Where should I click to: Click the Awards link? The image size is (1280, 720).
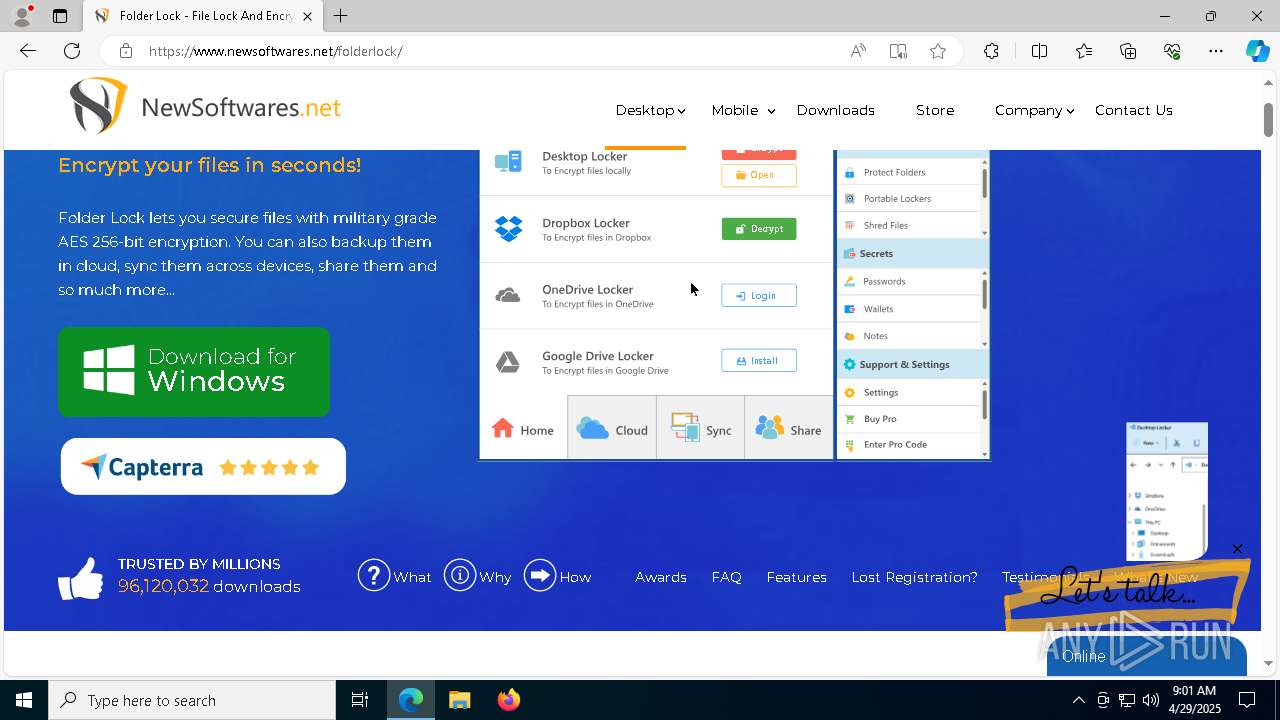661,577
